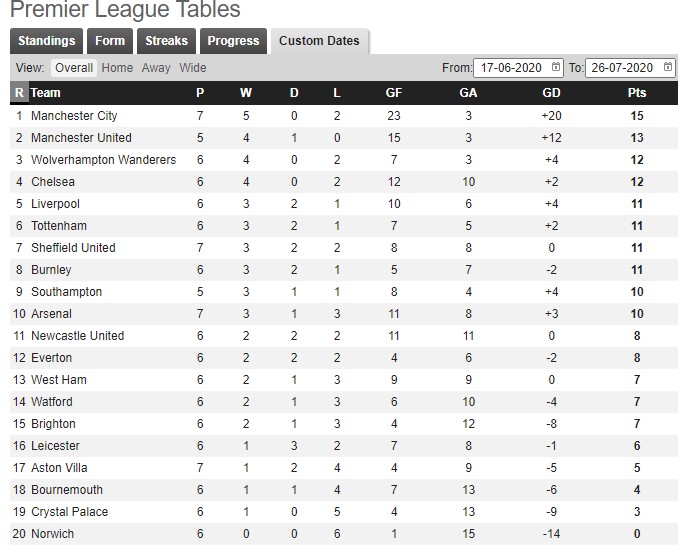This screenshot has height=555, width=697.
Task: Sort by the GD column header
Action: (x=551, y=93)
